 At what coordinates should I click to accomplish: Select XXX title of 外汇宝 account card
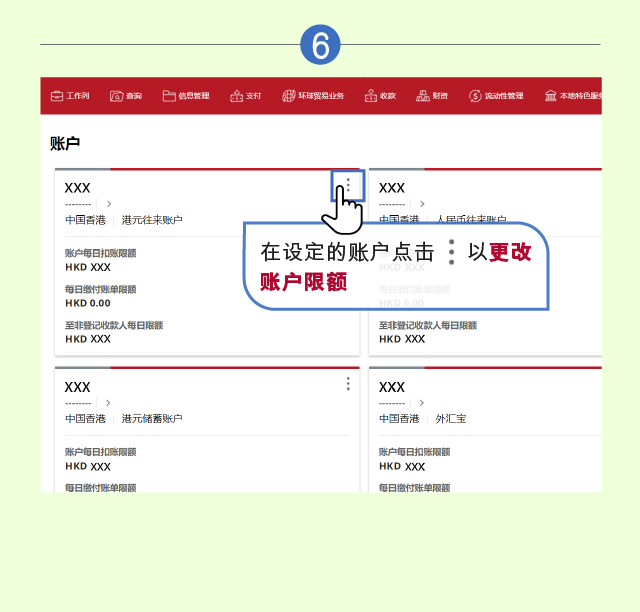tap(391, 387)
